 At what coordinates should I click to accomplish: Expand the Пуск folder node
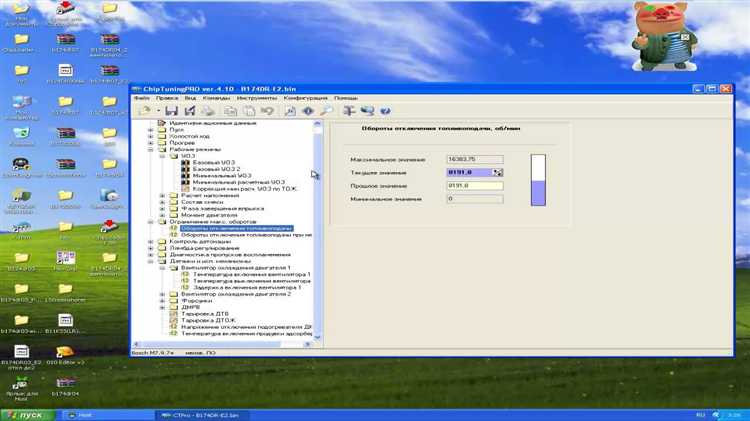point(151,130)
